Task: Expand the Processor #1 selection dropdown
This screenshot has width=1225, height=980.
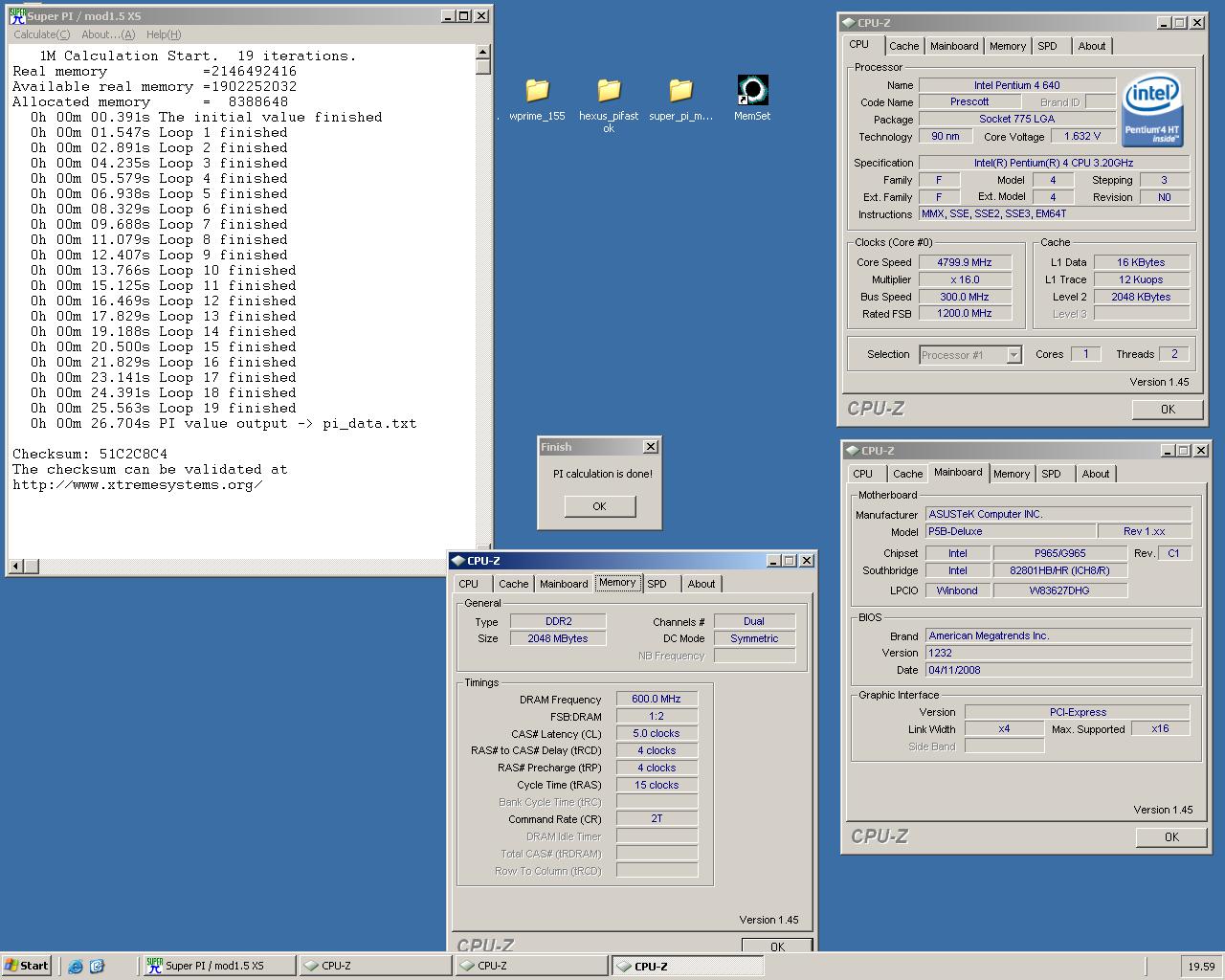Action: point(1013,355)
